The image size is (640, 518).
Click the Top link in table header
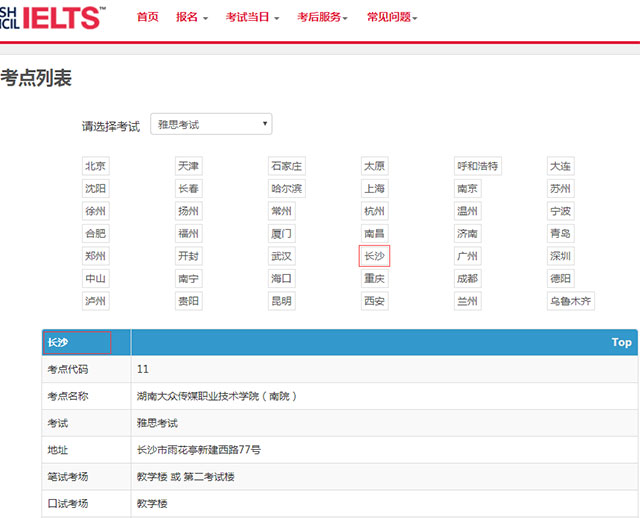pos(621,342)
